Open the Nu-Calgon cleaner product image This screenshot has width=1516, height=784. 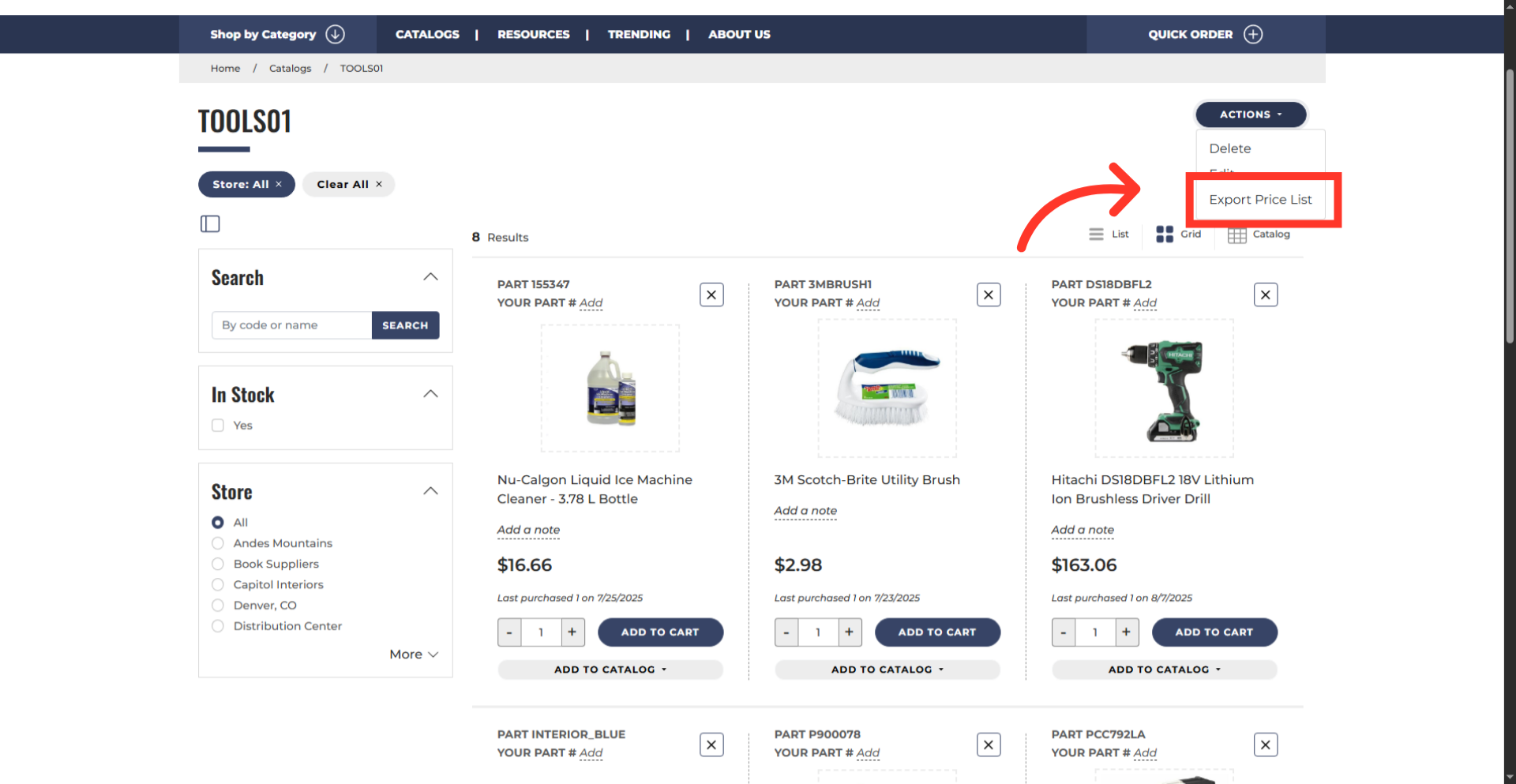[x=610, y=388]
